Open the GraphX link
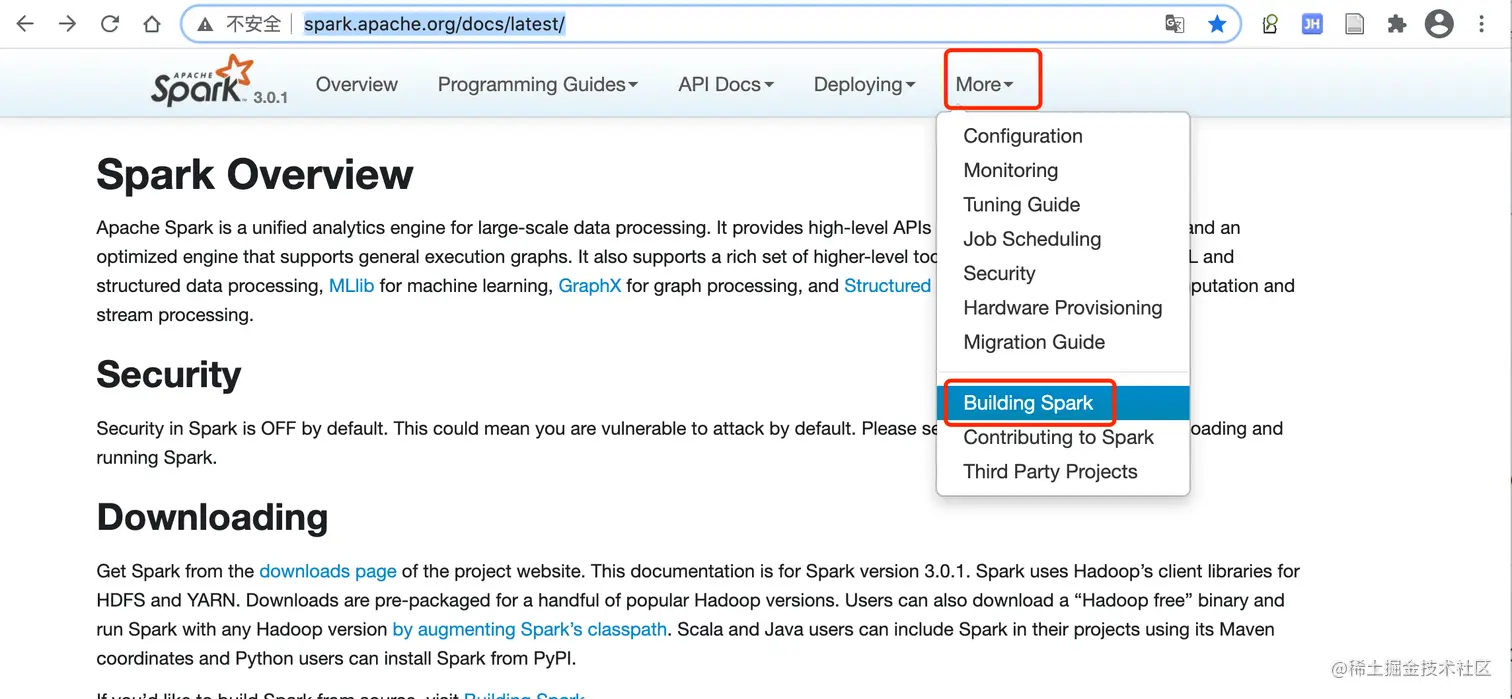 click(590, 286)
